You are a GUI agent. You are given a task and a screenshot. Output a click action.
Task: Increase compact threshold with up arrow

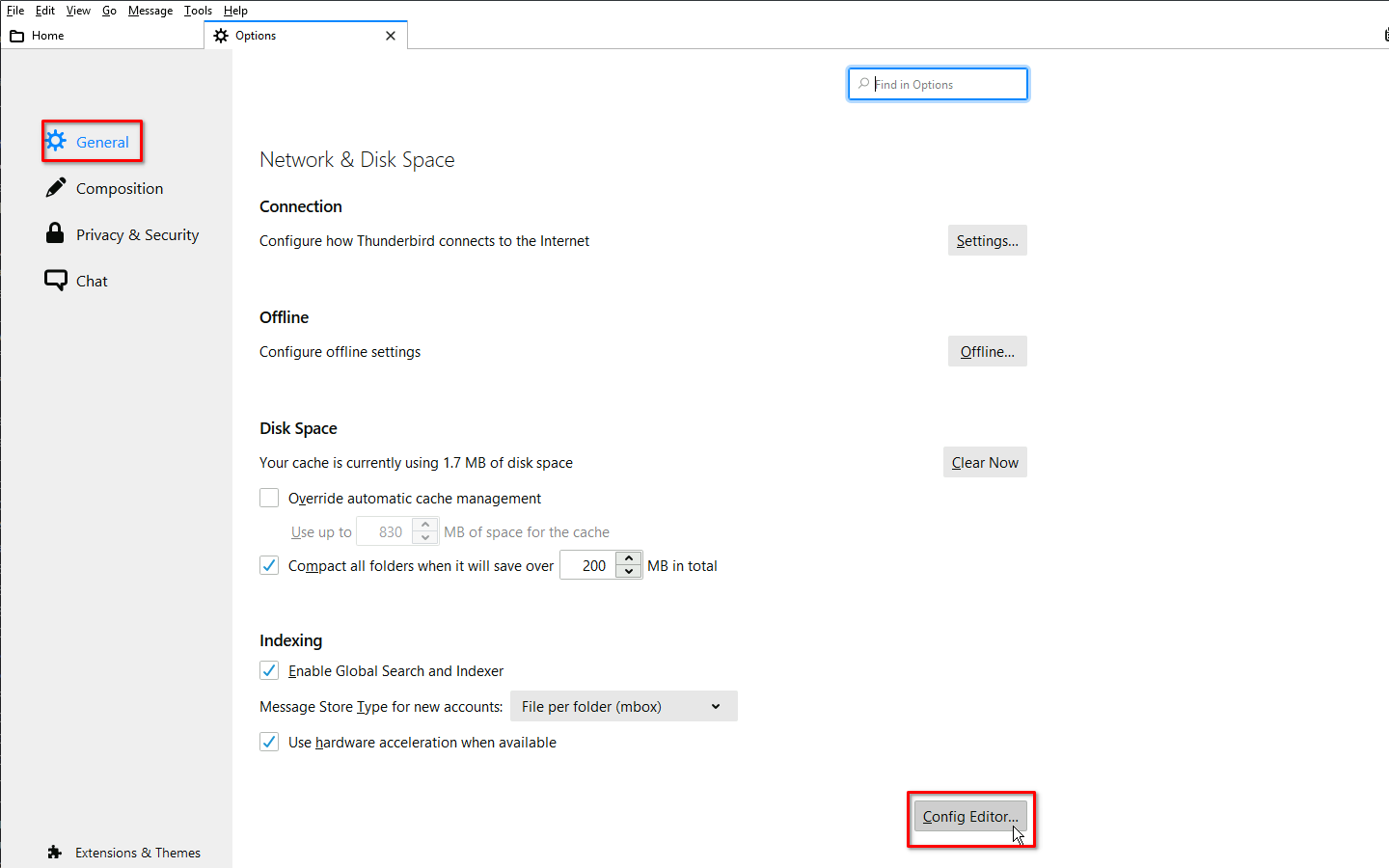click(629, 558)
